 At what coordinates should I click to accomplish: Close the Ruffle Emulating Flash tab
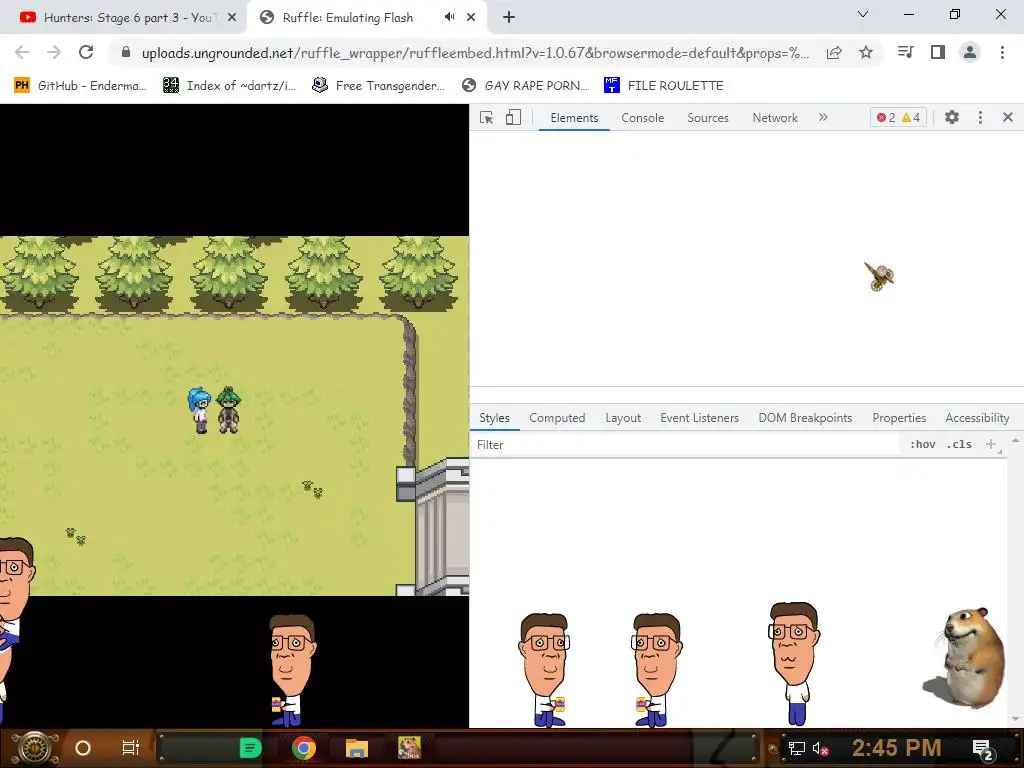[x=471, y=18]
